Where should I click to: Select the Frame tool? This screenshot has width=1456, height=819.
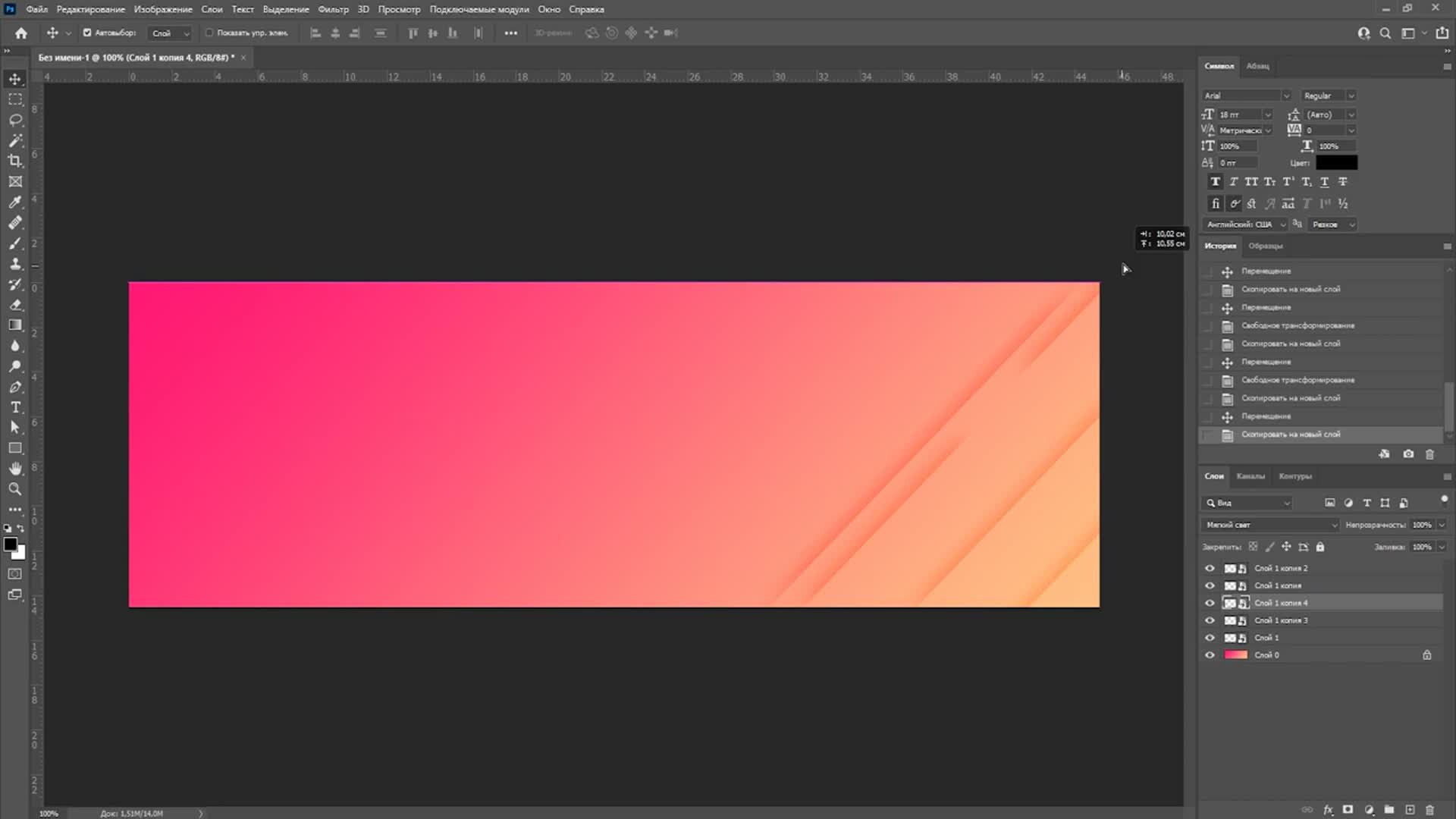(15, 181)
